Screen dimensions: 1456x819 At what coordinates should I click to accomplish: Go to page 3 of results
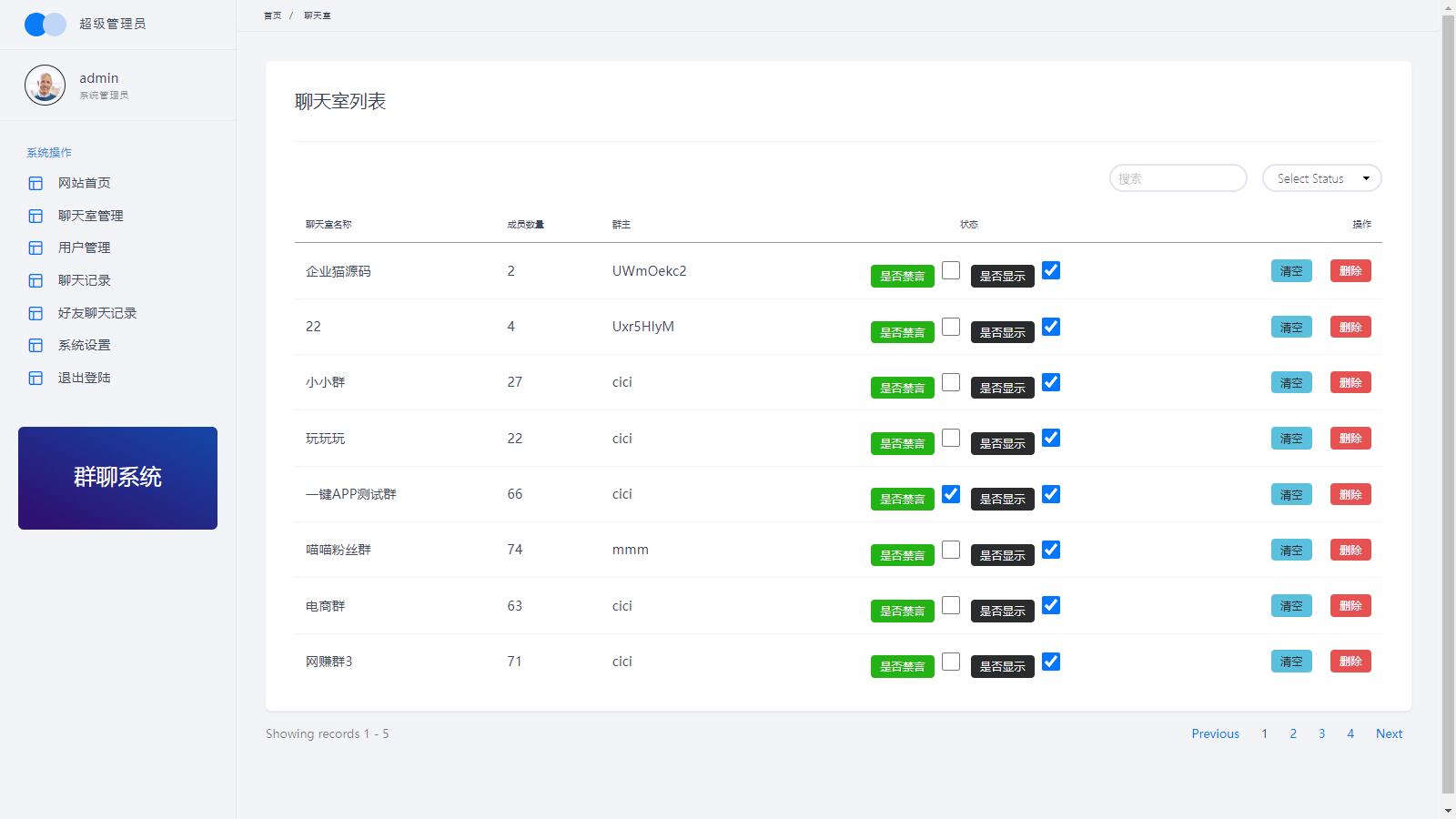(1321, 733)
